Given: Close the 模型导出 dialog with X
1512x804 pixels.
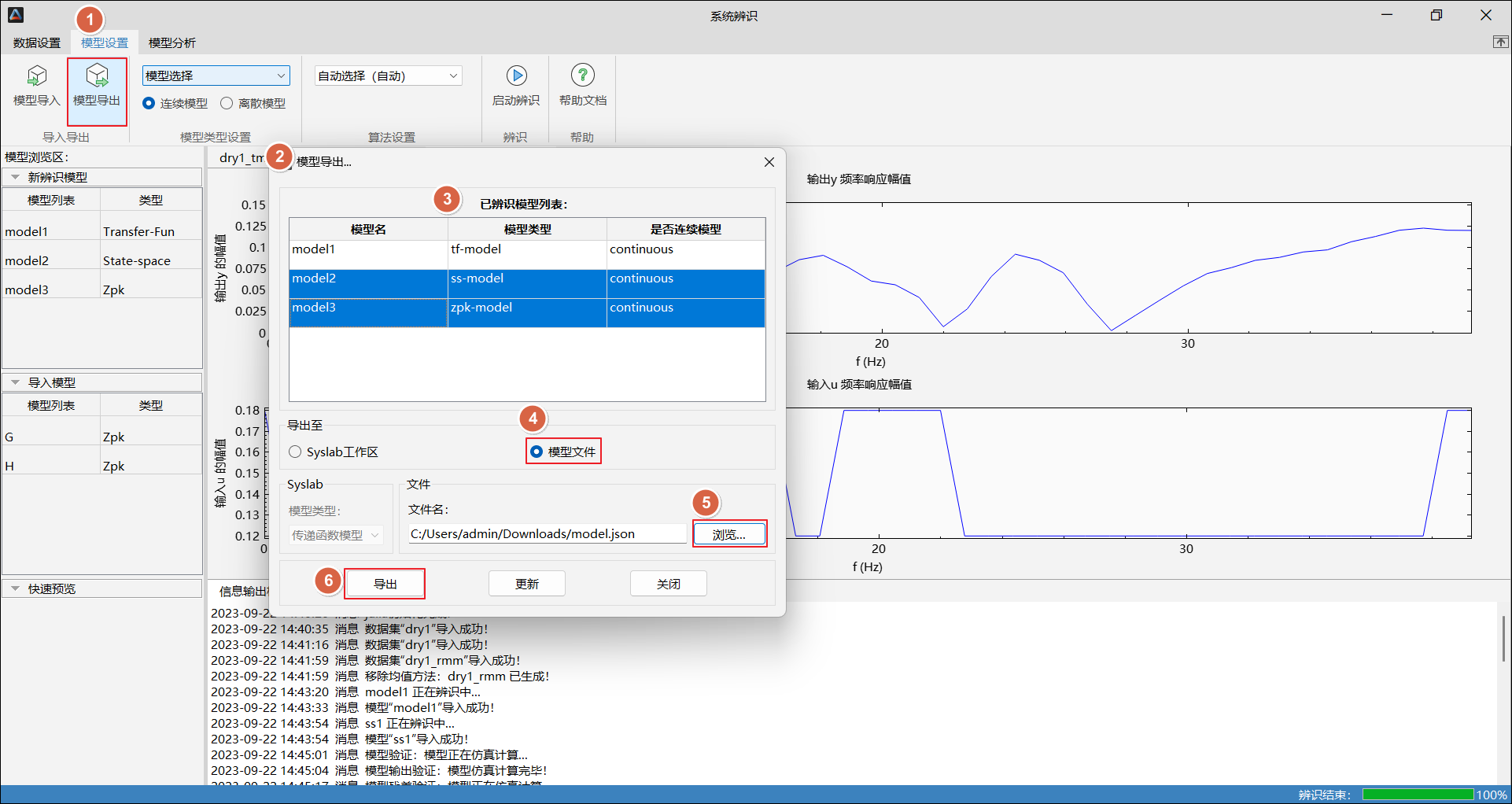Looking at the screenshot, I should coord(769,162).
